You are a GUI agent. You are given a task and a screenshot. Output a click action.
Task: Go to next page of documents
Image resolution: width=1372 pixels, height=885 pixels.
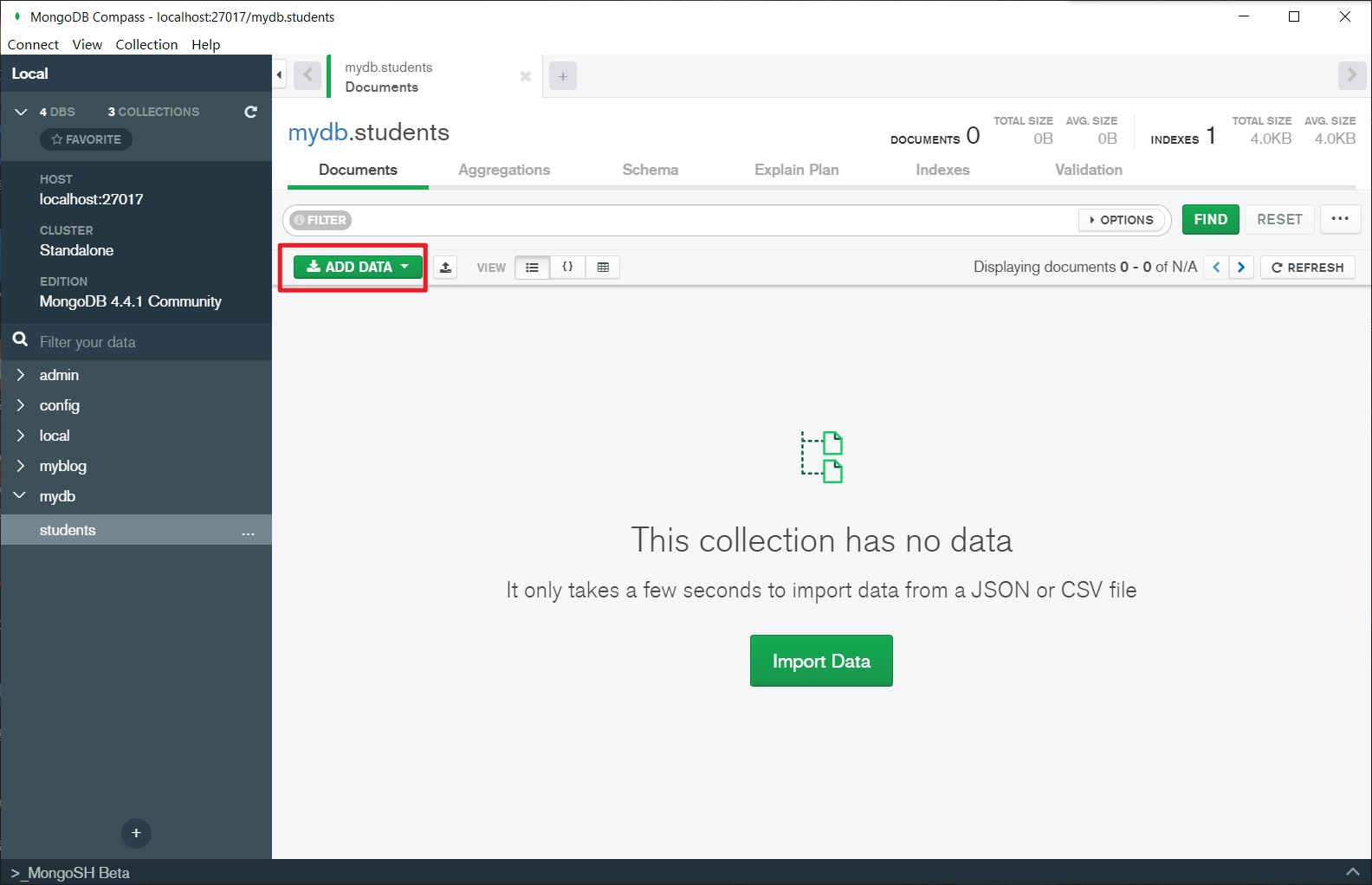pyautogui.click(x=1241, y=268)
